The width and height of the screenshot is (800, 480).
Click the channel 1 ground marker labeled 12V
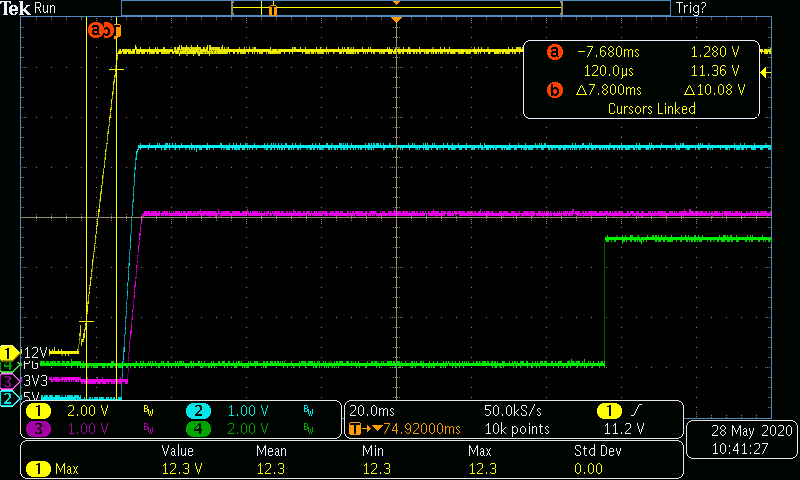click(x=10, y=352)
